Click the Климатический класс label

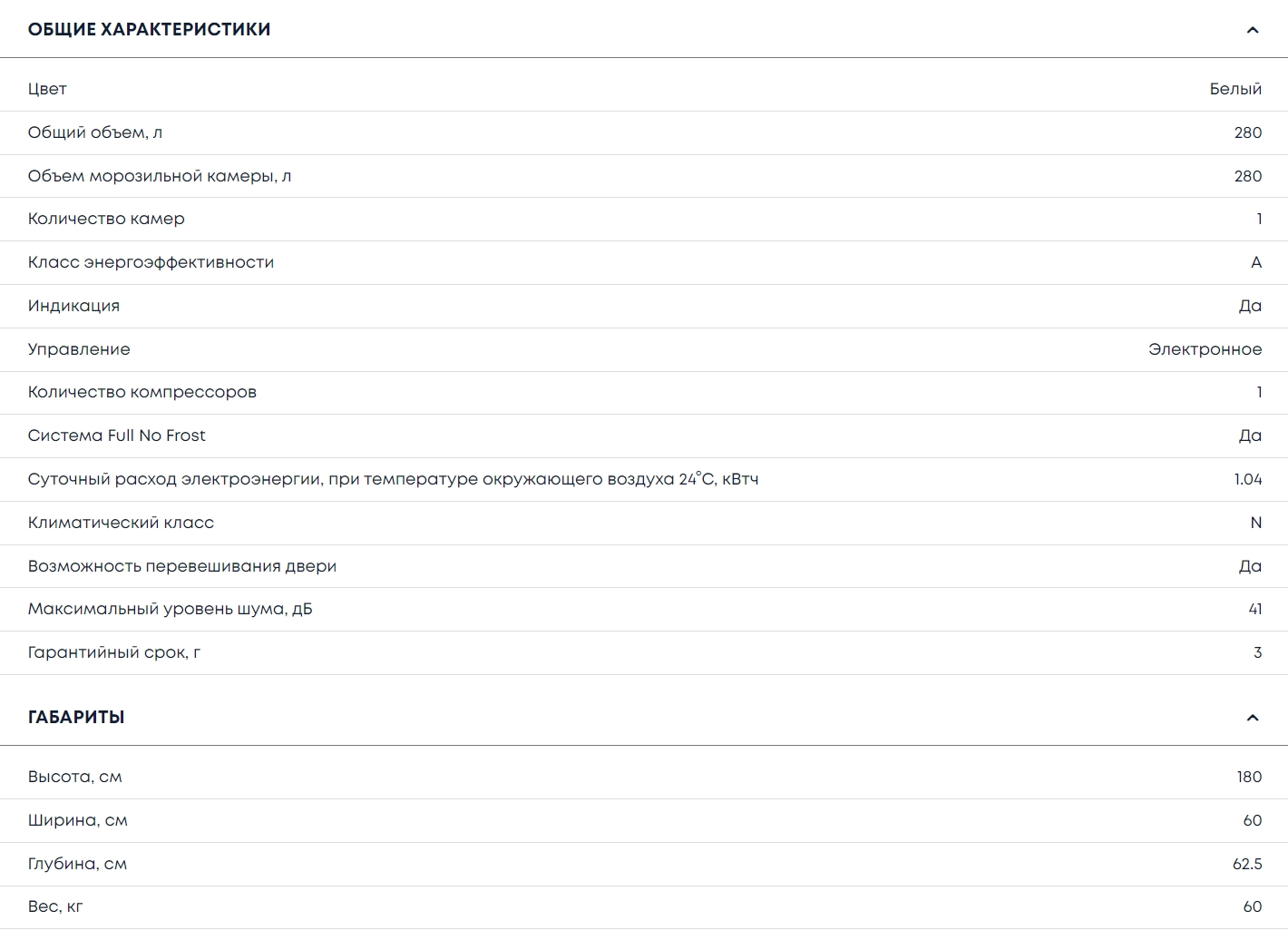pyautogui.click(x=121, y=523)
